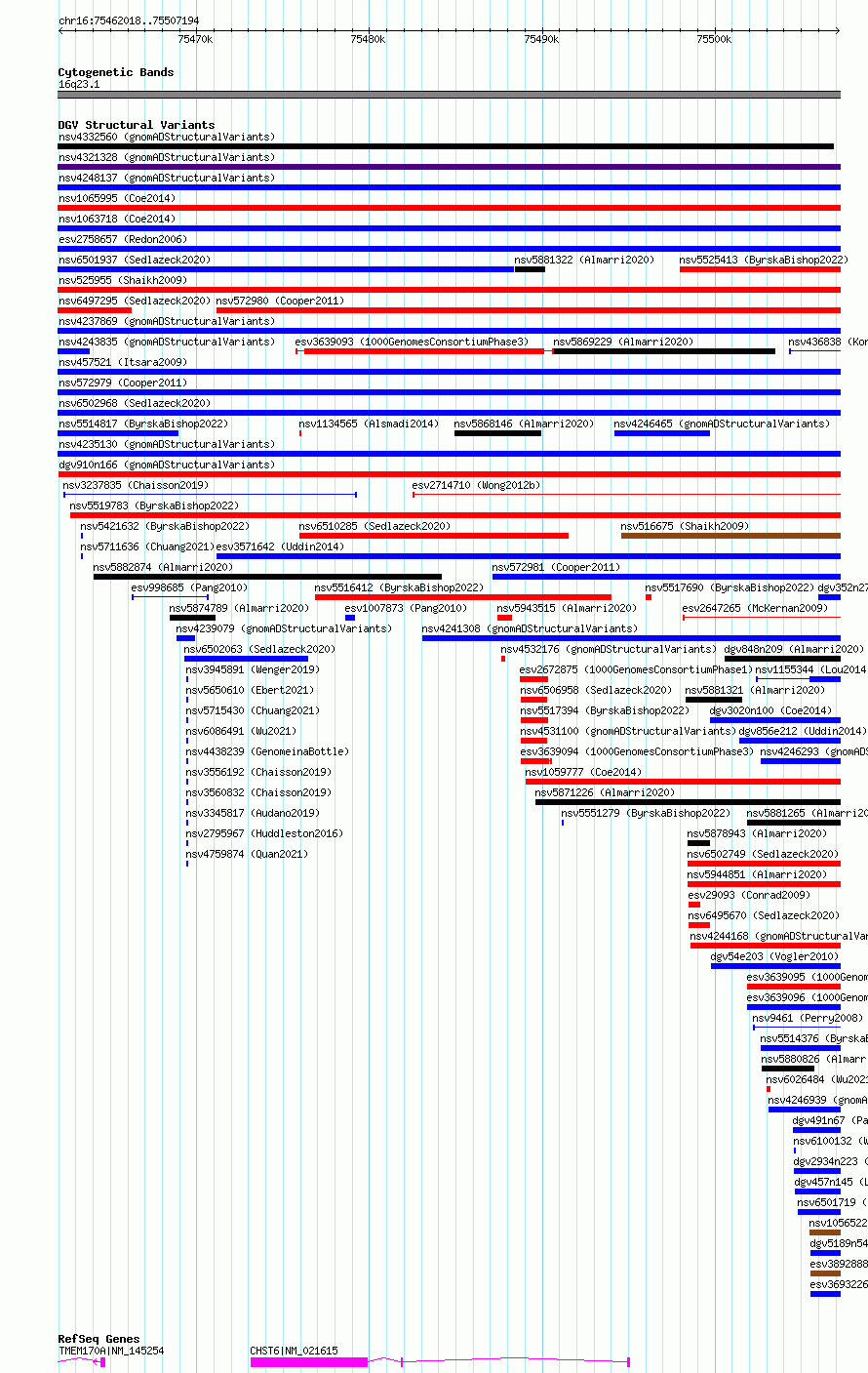Image resolution: width=868 pixels, height=1373 pixels.
Task: Select nsv516675 (Shaikh2009) label
Action: [x=686, y=526]
